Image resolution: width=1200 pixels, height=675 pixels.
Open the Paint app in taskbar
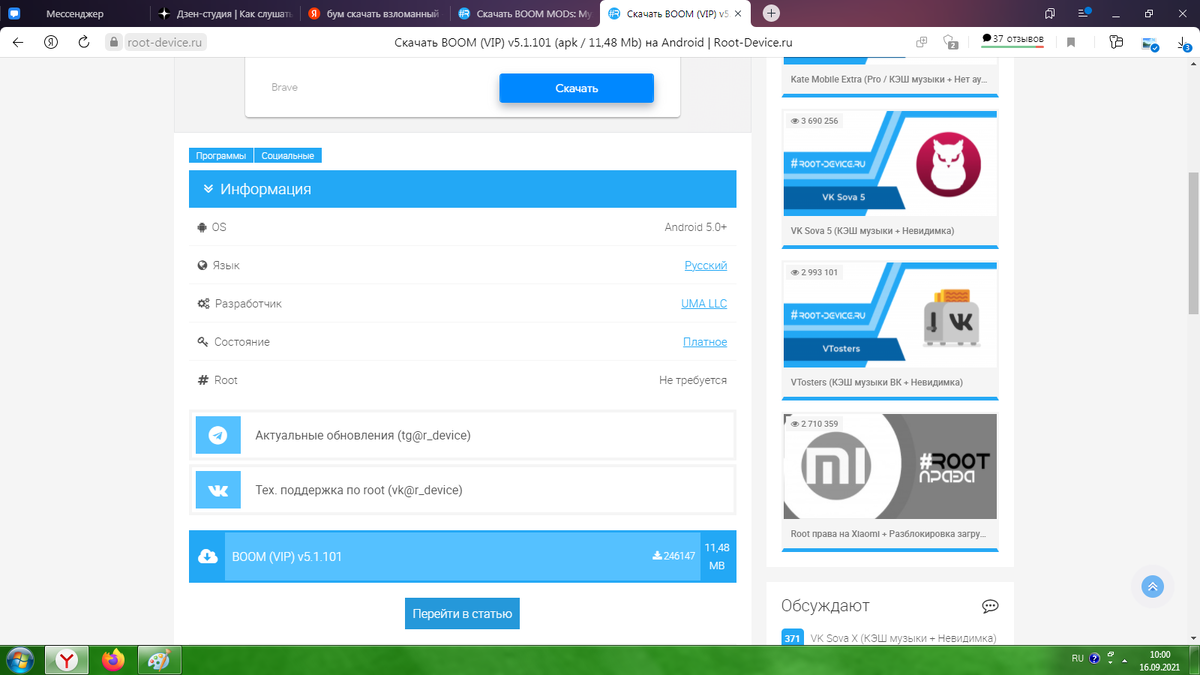pos(158,660)
